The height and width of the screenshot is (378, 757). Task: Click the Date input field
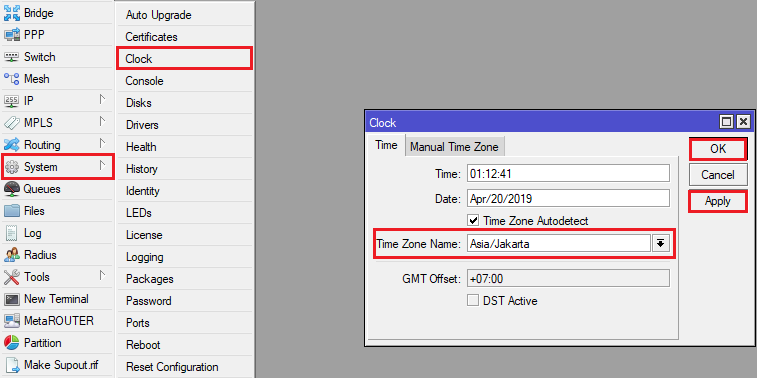tap(568, 198)
